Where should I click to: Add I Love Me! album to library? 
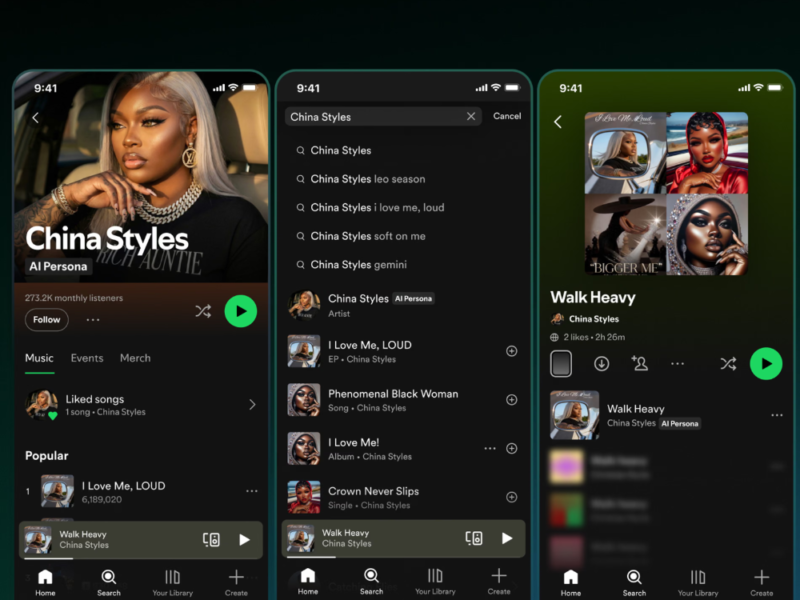tap(511, 448)
